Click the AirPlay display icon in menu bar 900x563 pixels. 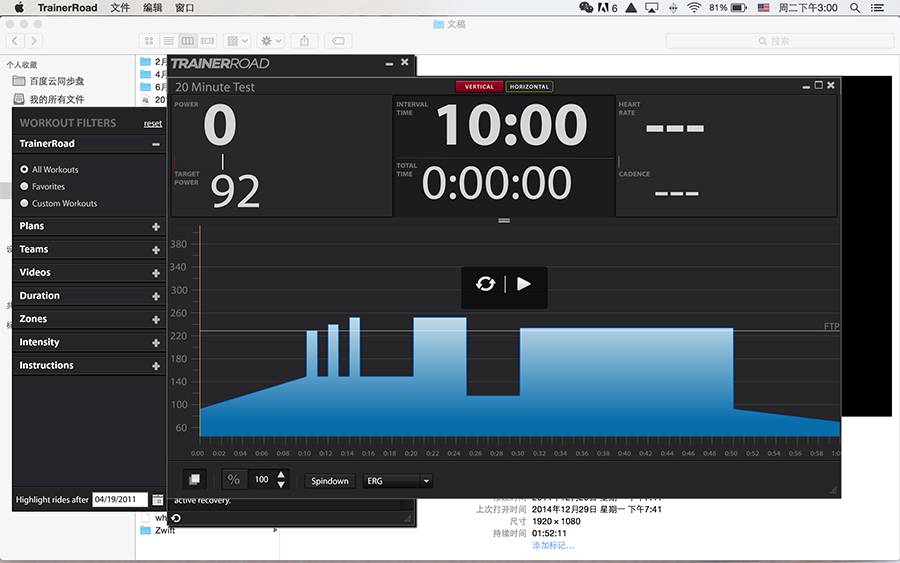tap(651, 7)
